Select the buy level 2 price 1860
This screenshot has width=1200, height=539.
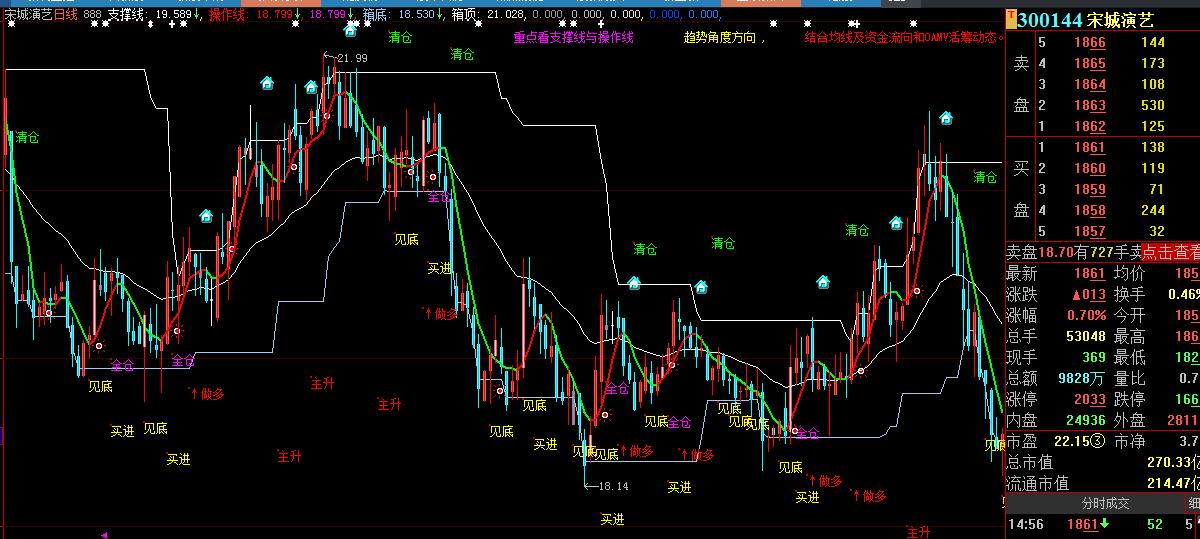pos(1089,169)
